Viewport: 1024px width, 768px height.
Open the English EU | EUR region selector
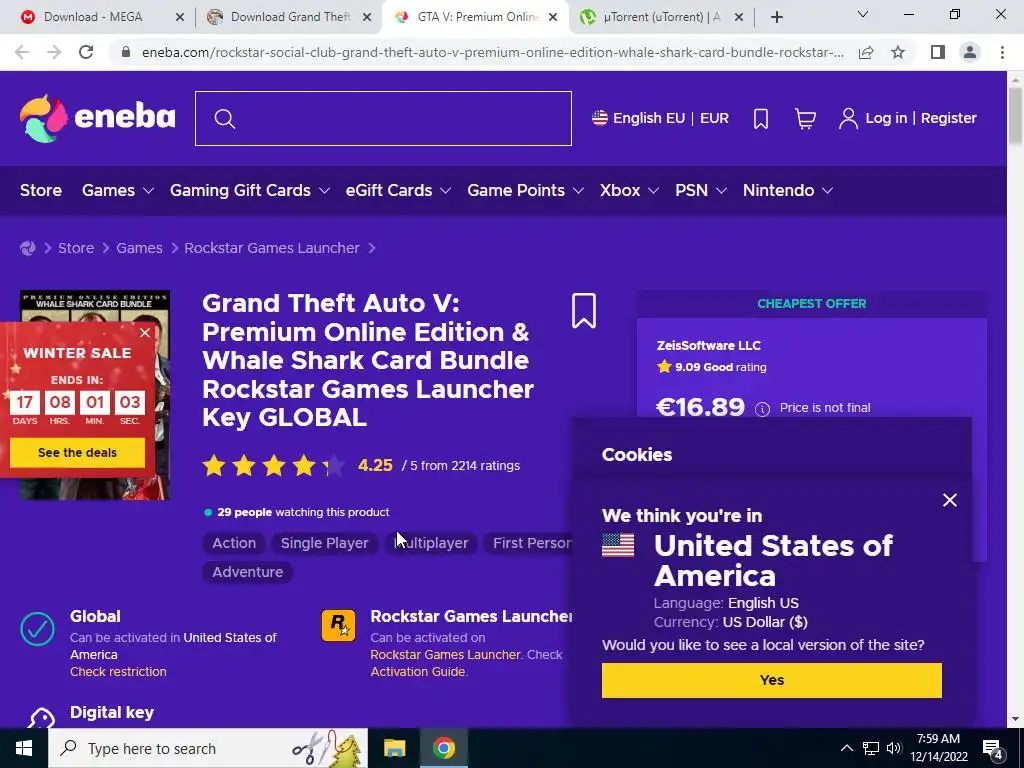coord(660,118)
